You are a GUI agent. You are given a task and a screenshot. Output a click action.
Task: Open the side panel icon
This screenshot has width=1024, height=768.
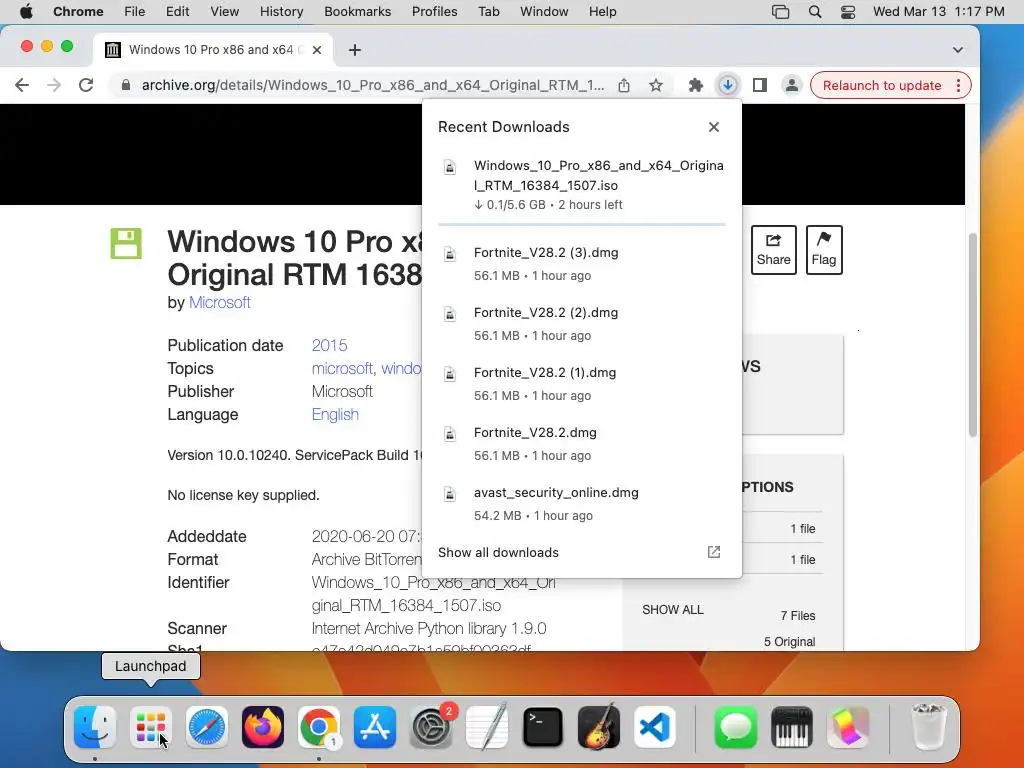(760, 86)
